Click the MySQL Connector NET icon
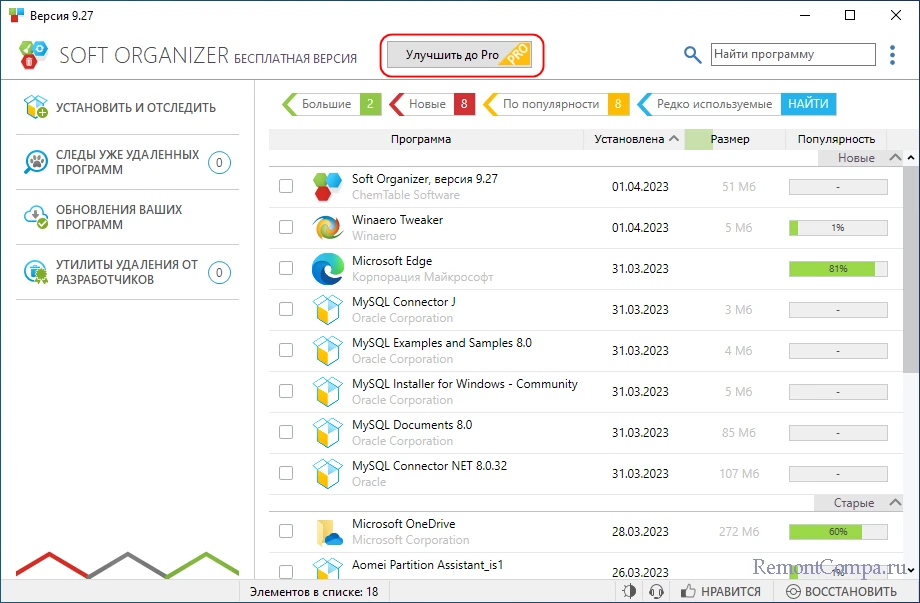This screenshot has width=920, height=603. (327, 474)
